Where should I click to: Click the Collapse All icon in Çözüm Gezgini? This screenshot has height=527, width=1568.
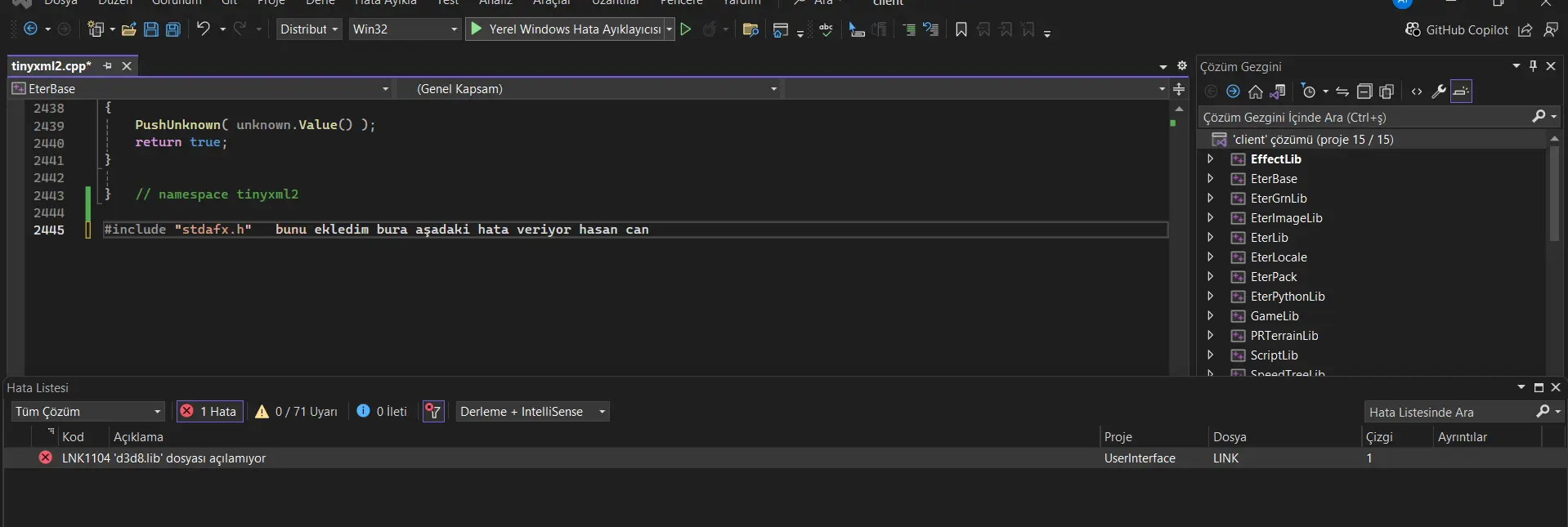pyautogui.click(x=1364, y=92)
